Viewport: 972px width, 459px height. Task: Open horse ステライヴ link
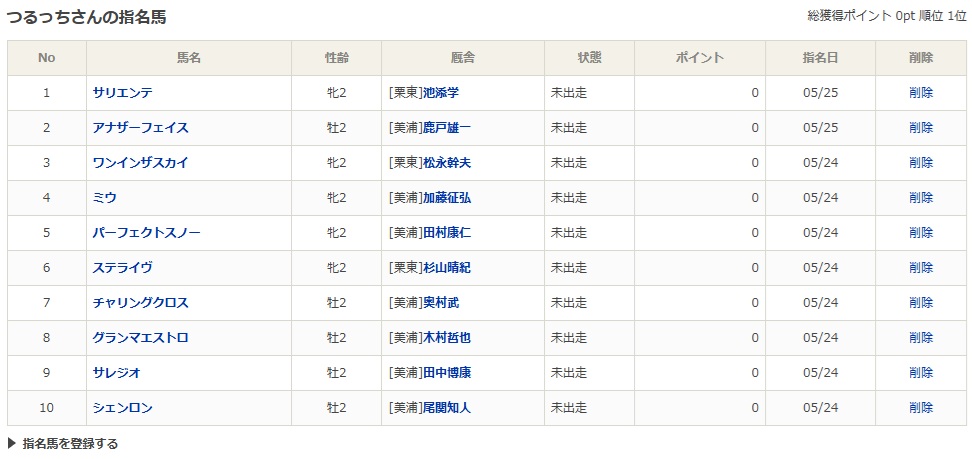coord(123,268)
